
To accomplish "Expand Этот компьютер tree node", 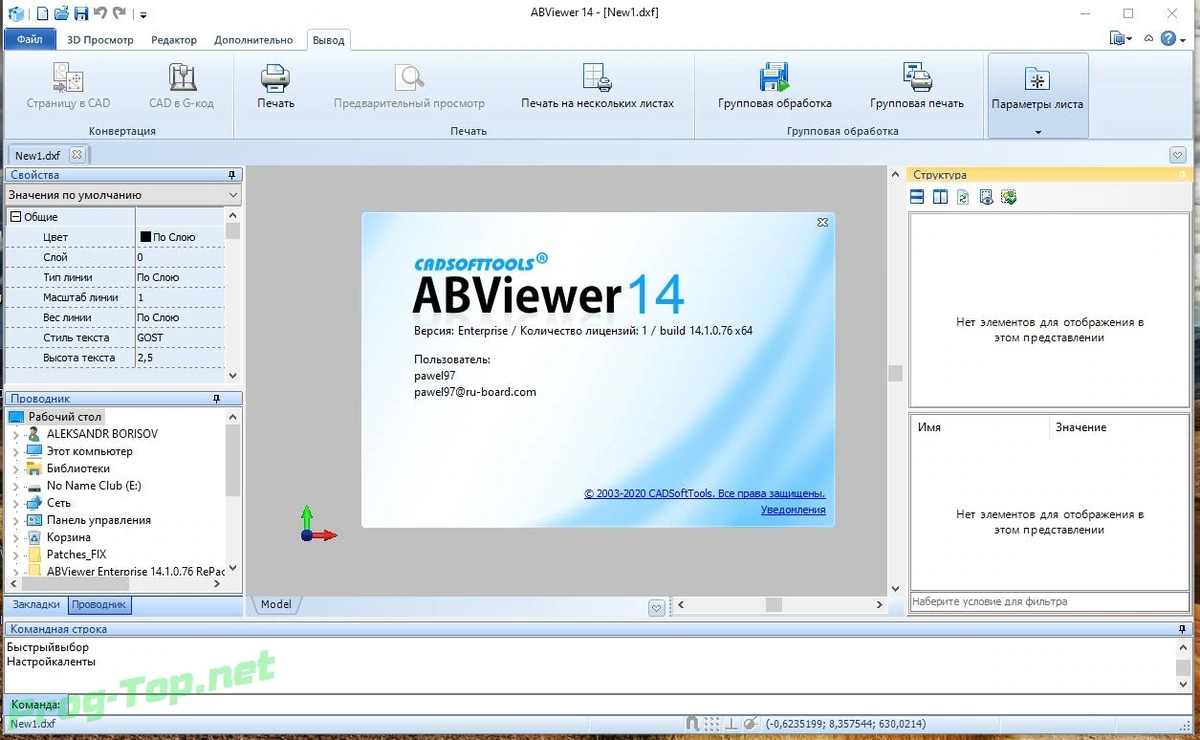I will (x=15, y=451).
